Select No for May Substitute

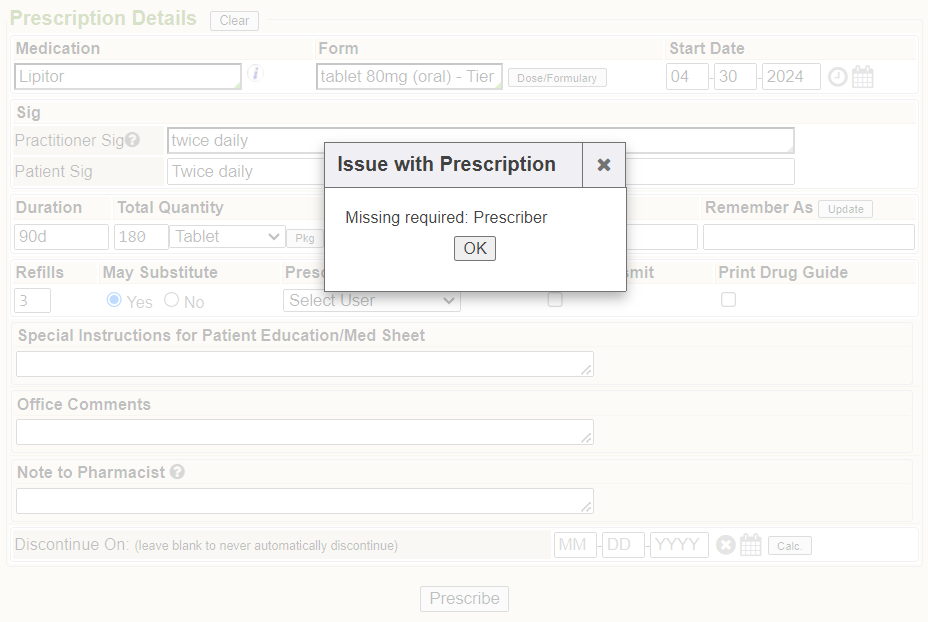[x=172, y=300]
